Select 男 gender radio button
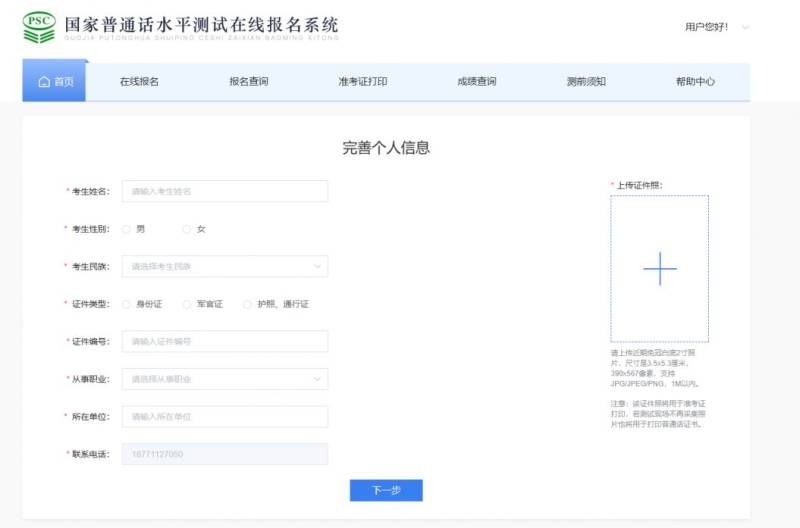The image size is (800, 528). [x=127, y=229]
